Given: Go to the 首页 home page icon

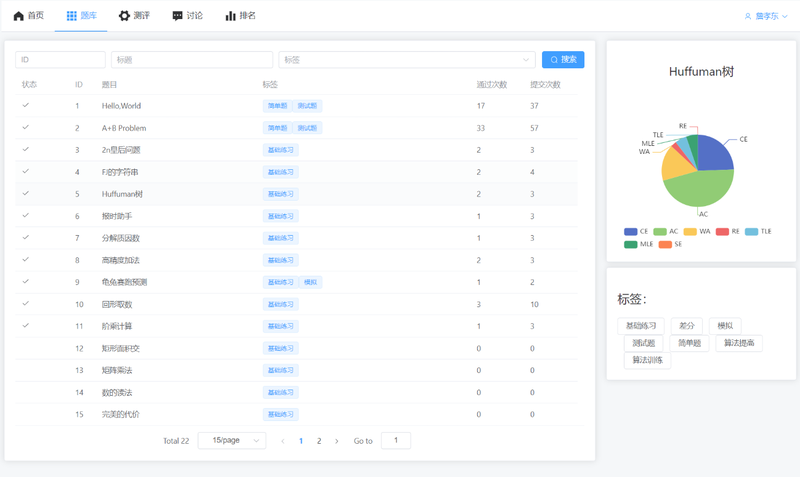Looking at the screenshot, I should pos(19,16).
